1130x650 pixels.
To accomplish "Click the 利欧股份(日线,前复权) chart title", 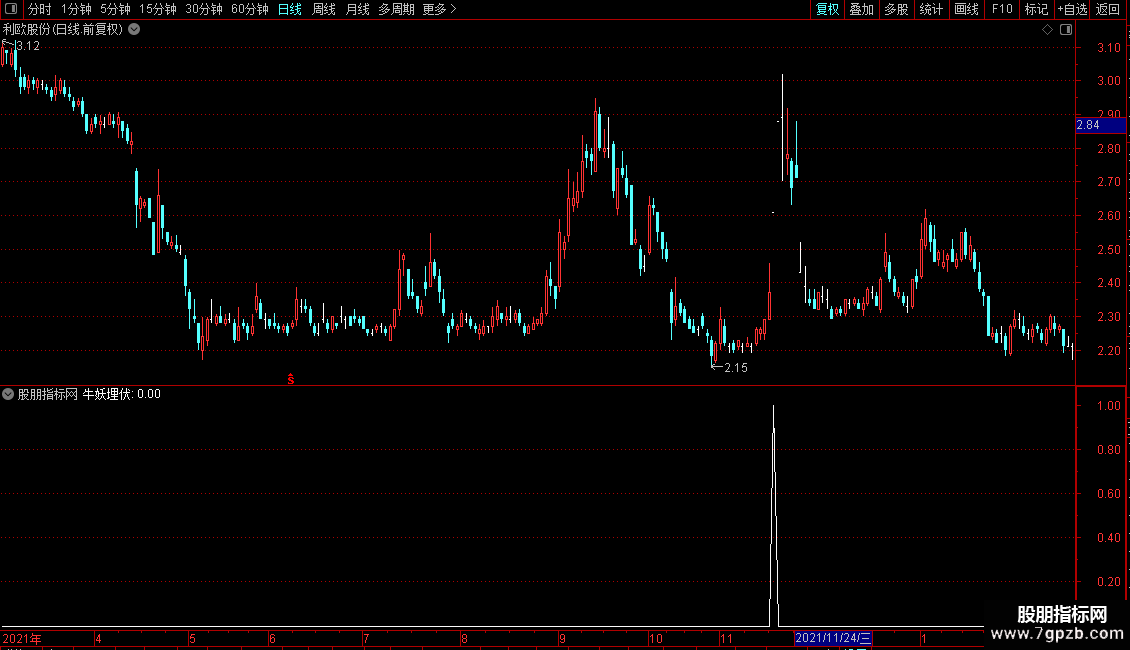I will point(63,30).
